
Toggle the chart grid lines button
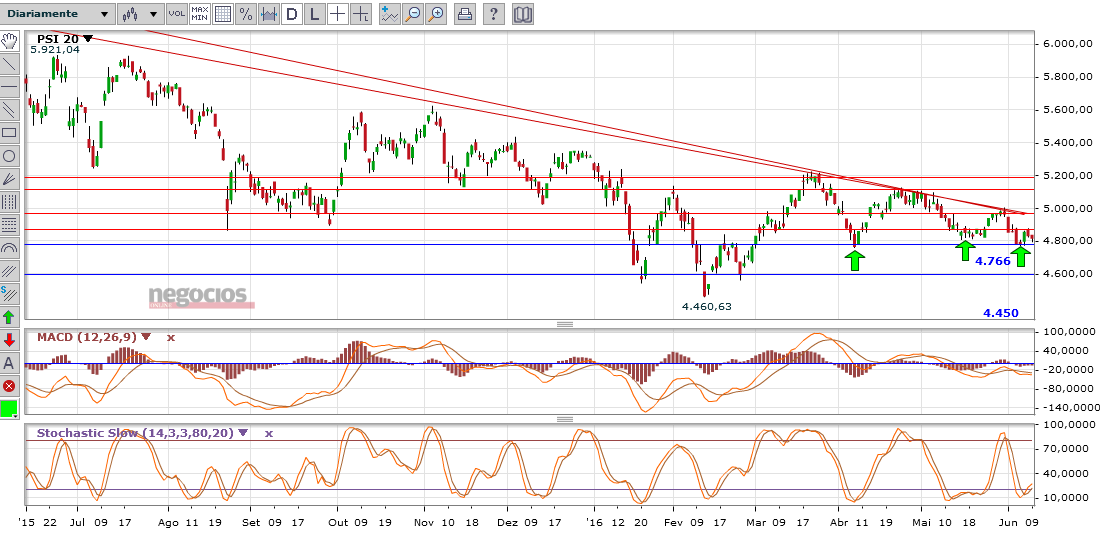222,14
